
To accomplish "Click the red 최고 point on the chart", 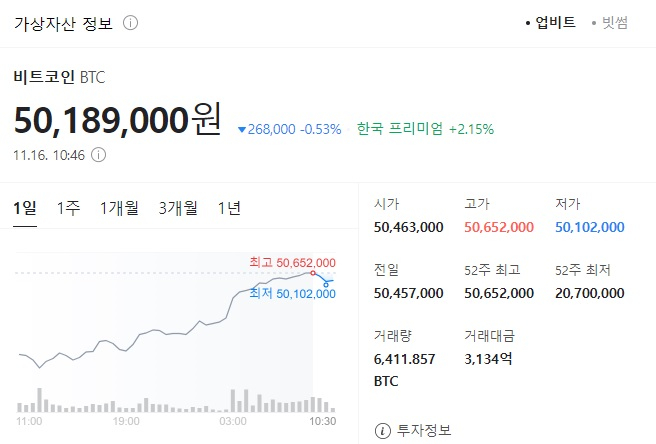I will click(x=313, y=272).
